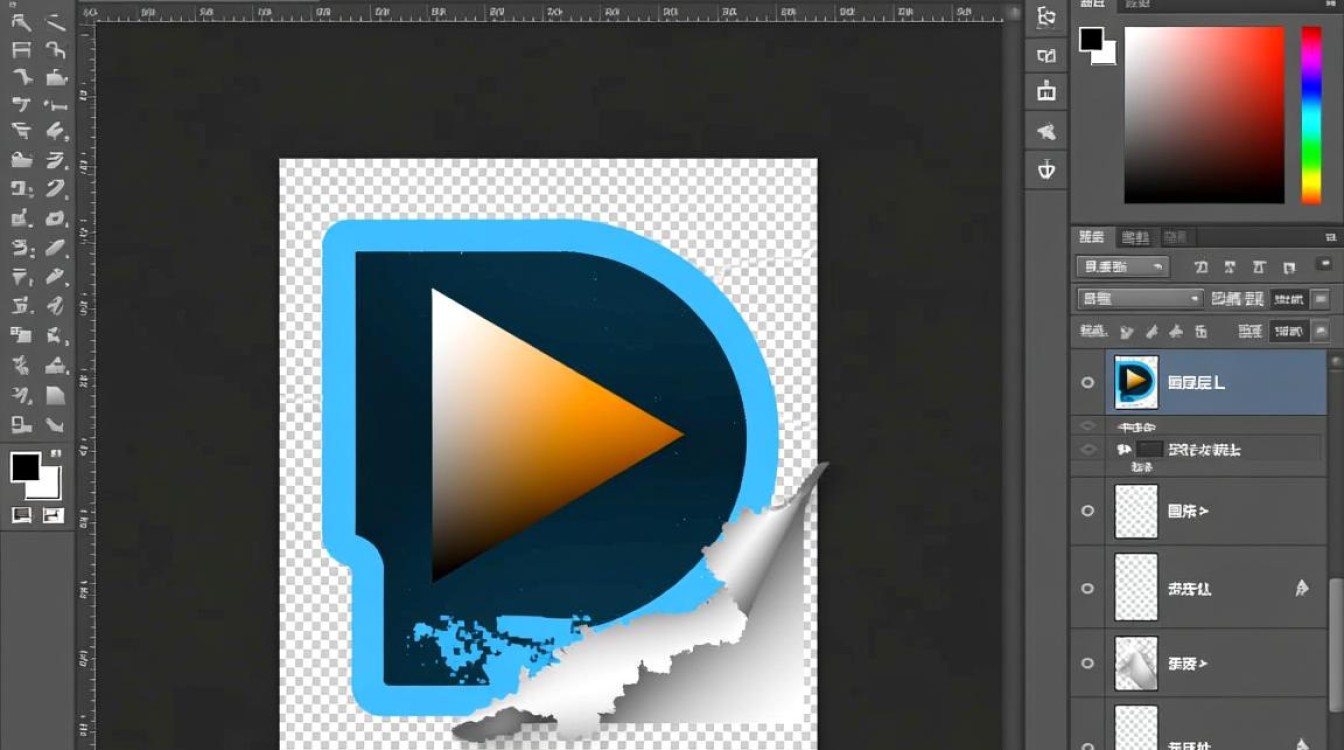This screenshot has height=750, width=1344.
Task: Click the first layer filter icon beside the filter dropdown
Action: [x=1200, y=268]
